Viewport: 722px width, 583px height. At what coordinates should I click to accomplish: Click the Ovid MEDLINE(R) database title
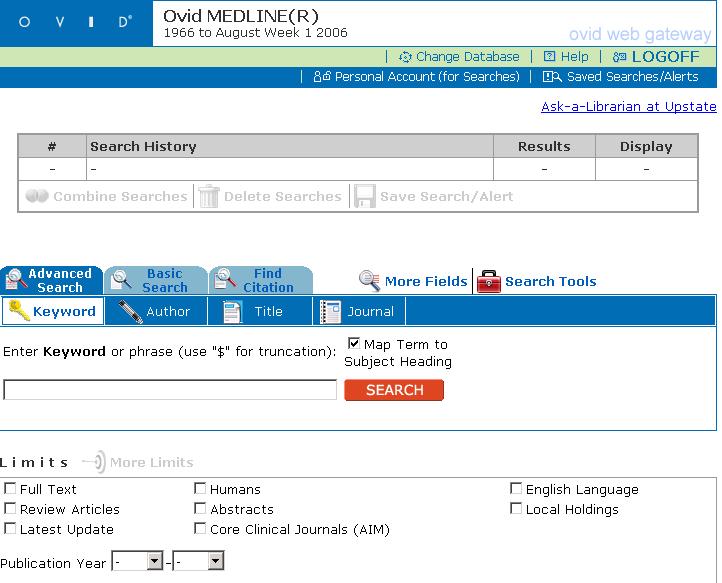241,16
